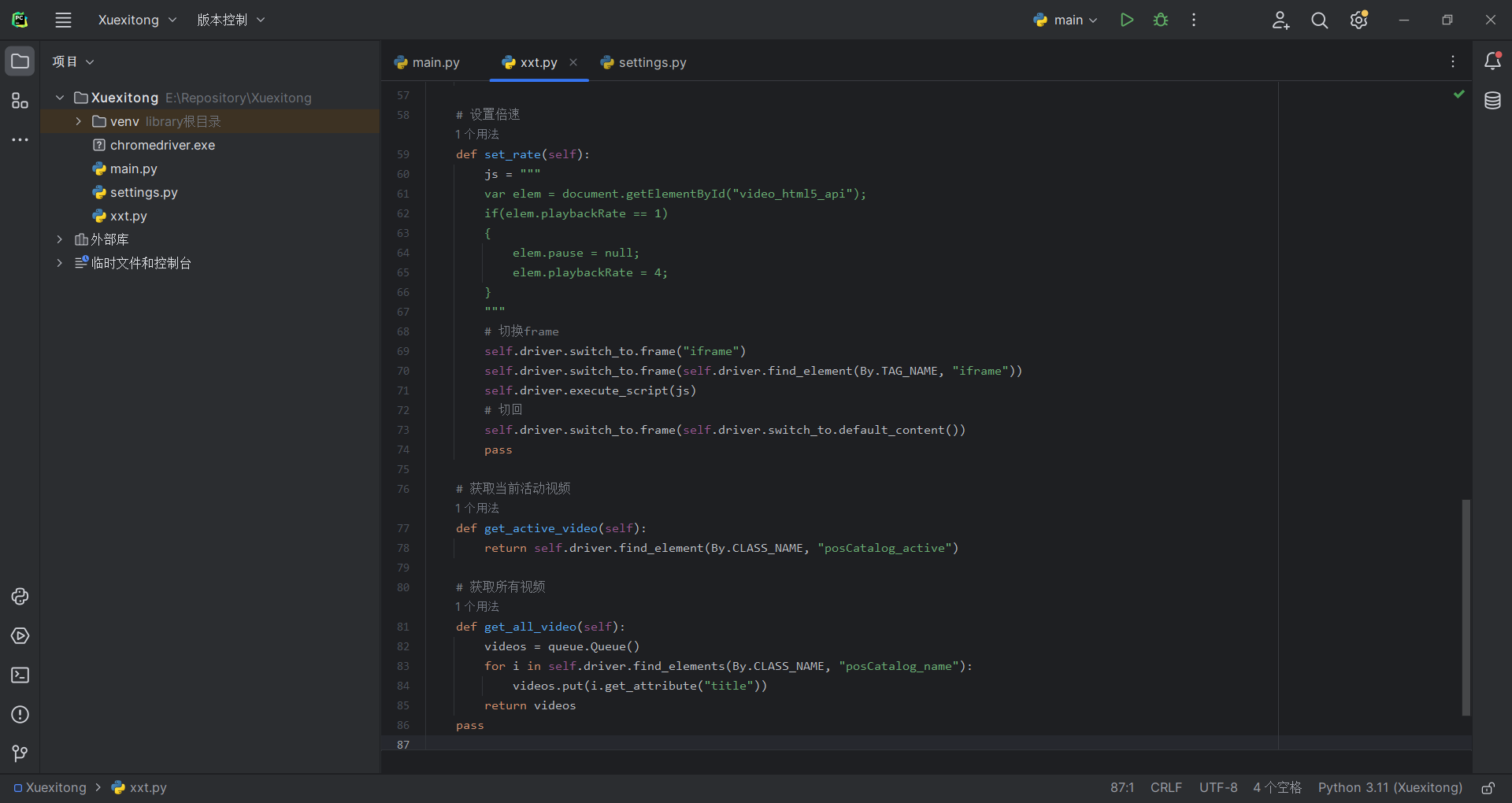Change CRLF line separator

click(1166, 787)
